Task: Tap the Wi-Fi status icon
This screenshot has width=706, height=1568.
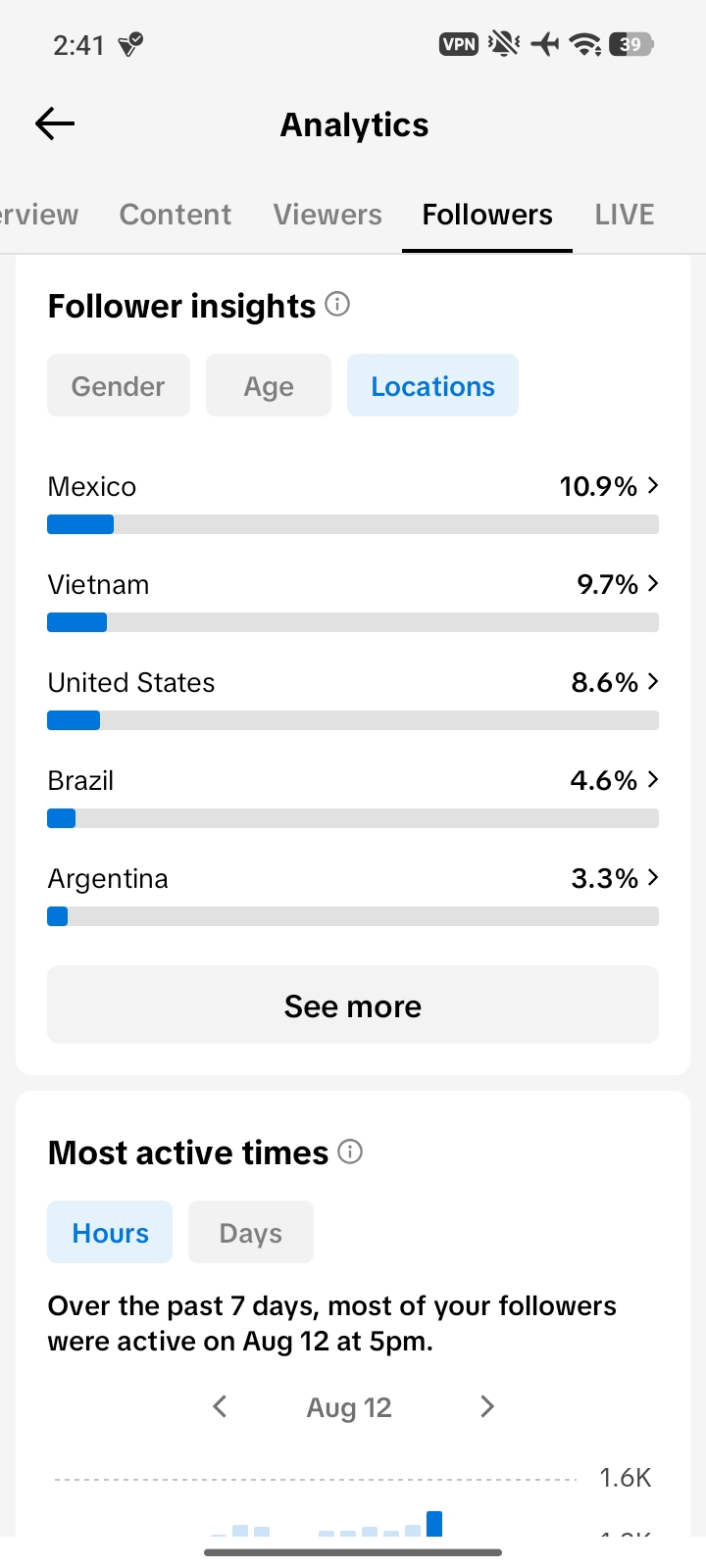Action: click(586, 44)
